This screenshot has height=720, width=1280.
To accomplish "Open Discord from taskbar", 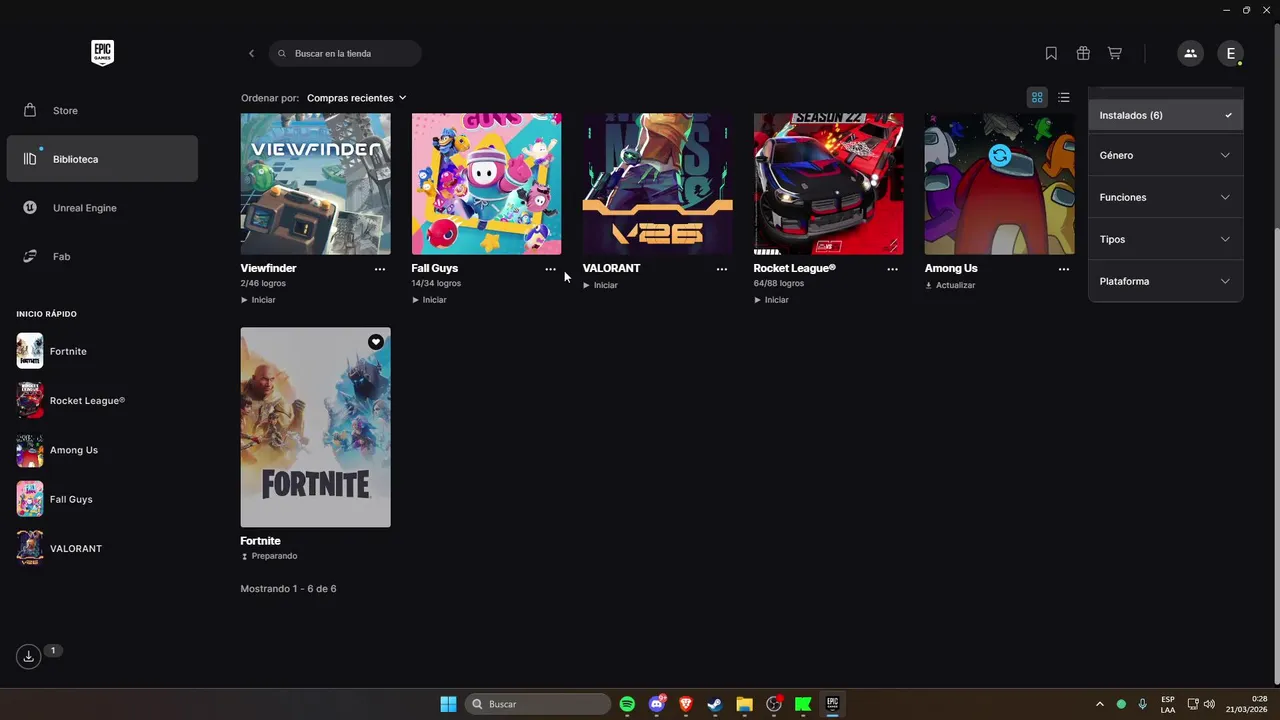I will point(657,704).
